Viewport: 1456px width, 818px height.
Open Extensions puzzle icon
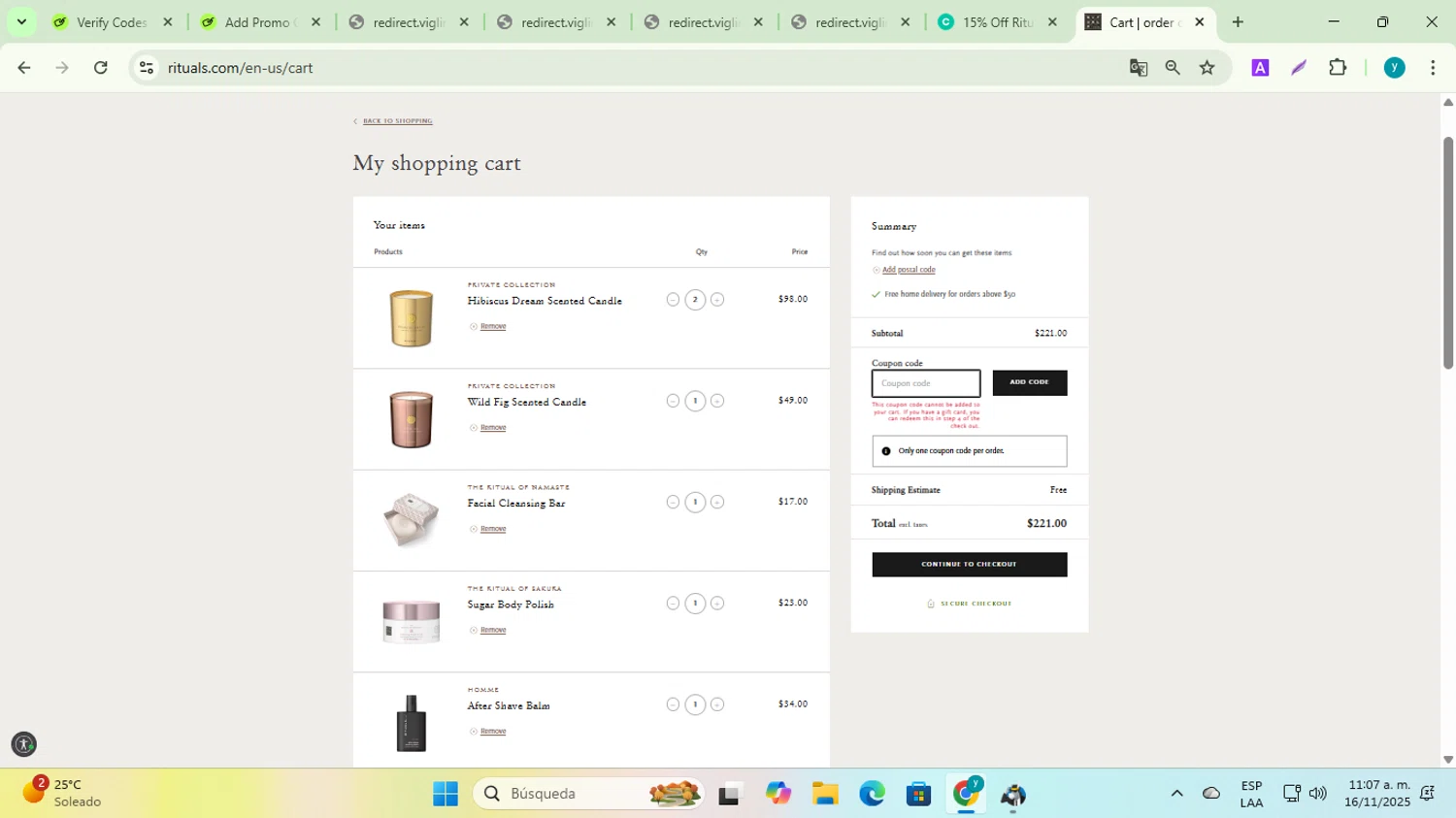tap(1338, 67)
